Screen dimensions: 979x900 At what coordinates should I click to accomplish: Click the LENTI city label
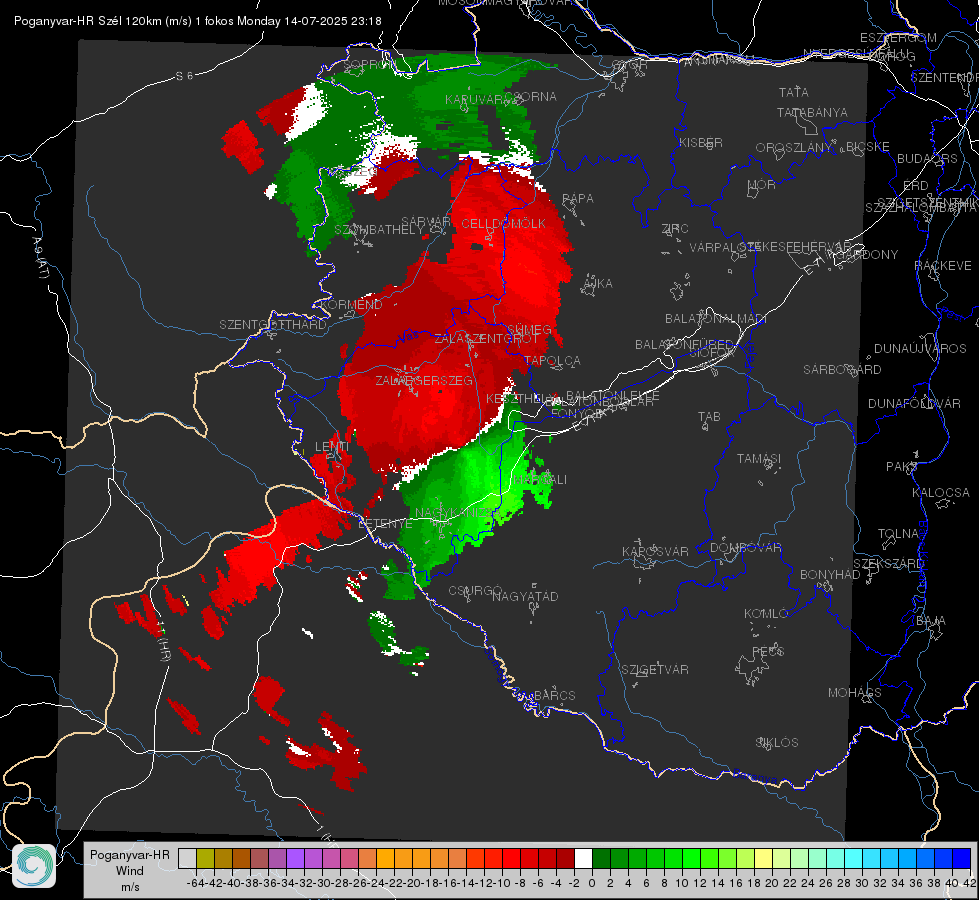tap(332, 447)
